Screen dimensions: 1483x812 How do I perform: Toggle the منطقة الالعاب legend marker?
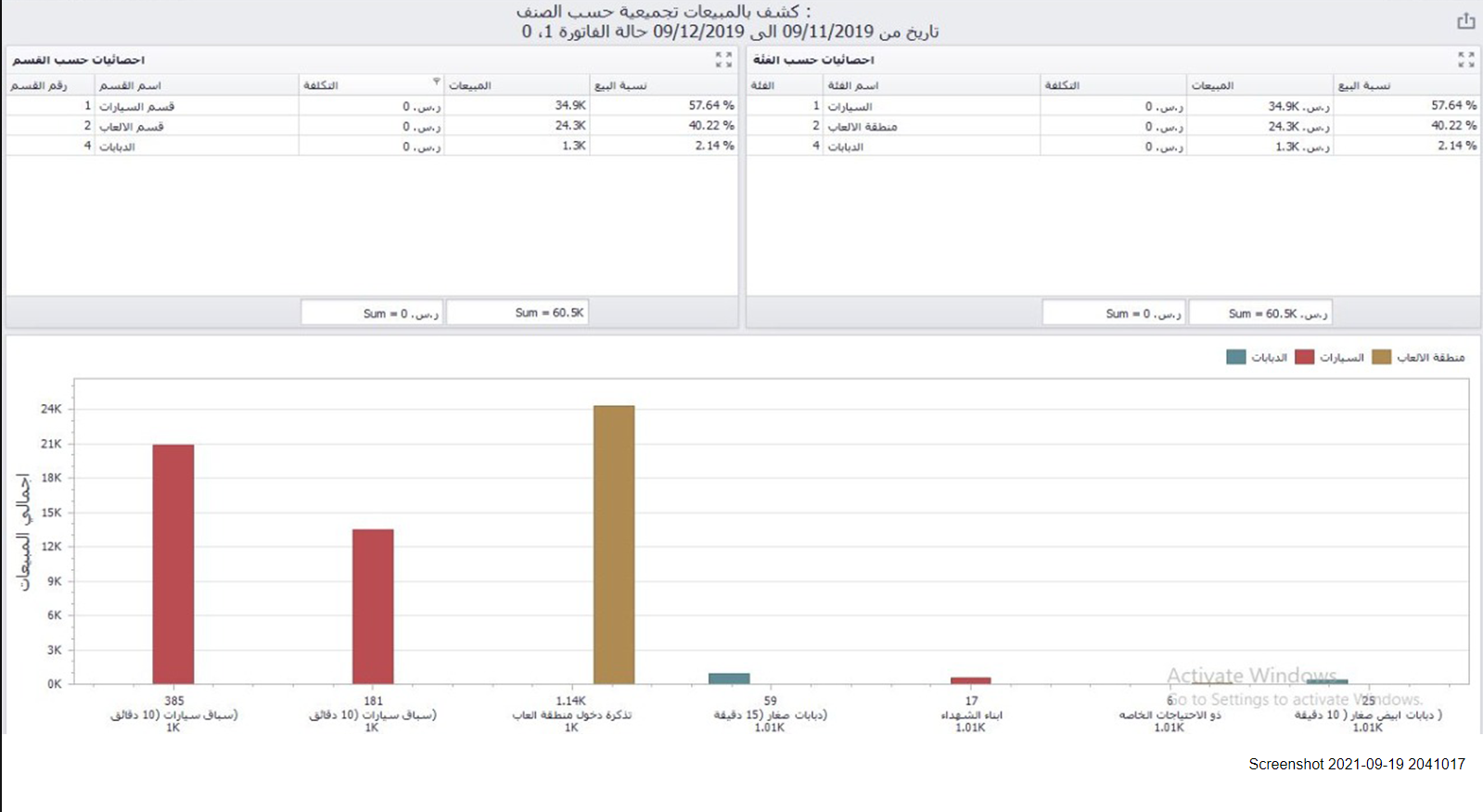click(1382, 357)
